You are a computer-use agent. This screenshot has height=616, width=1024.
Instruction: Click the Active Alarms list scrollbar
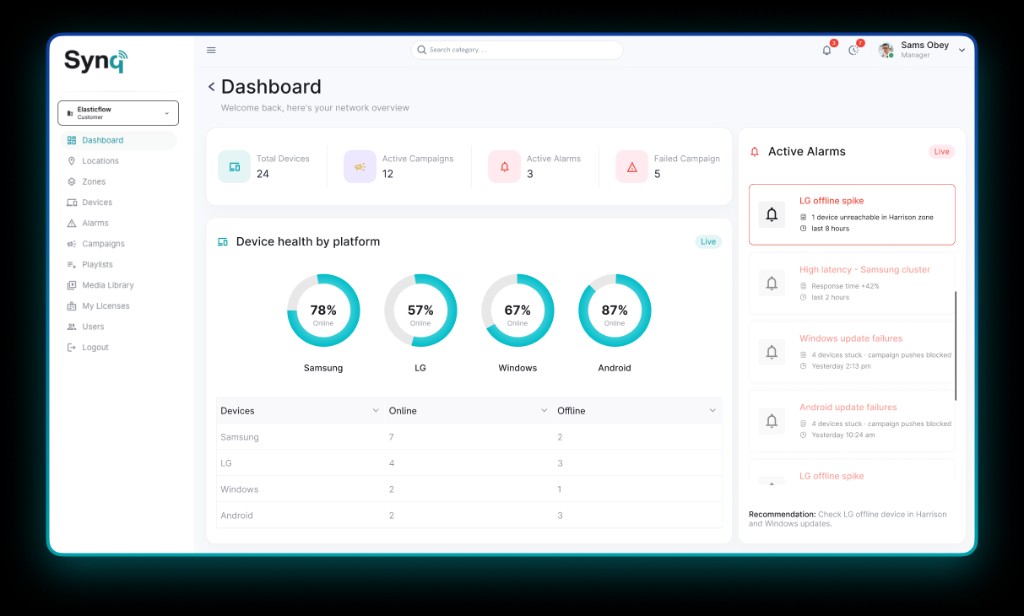click(x=955, y=346)
